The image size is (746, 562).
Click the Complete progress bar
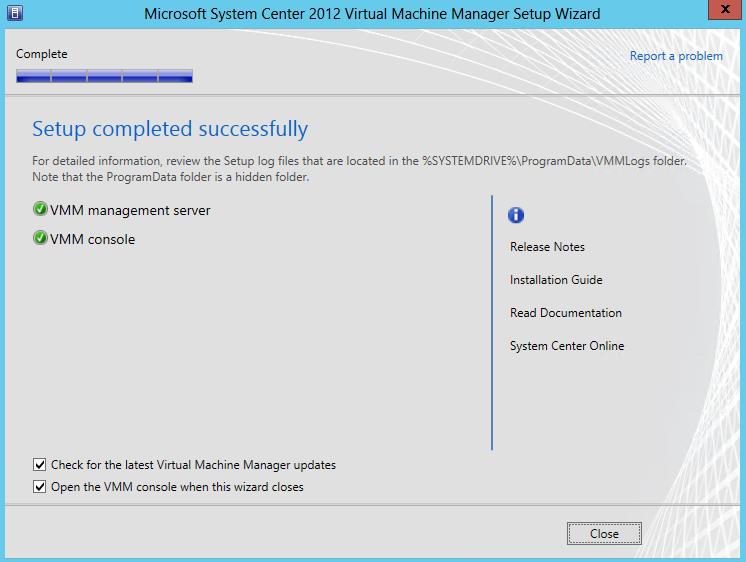tap(104, 76)
